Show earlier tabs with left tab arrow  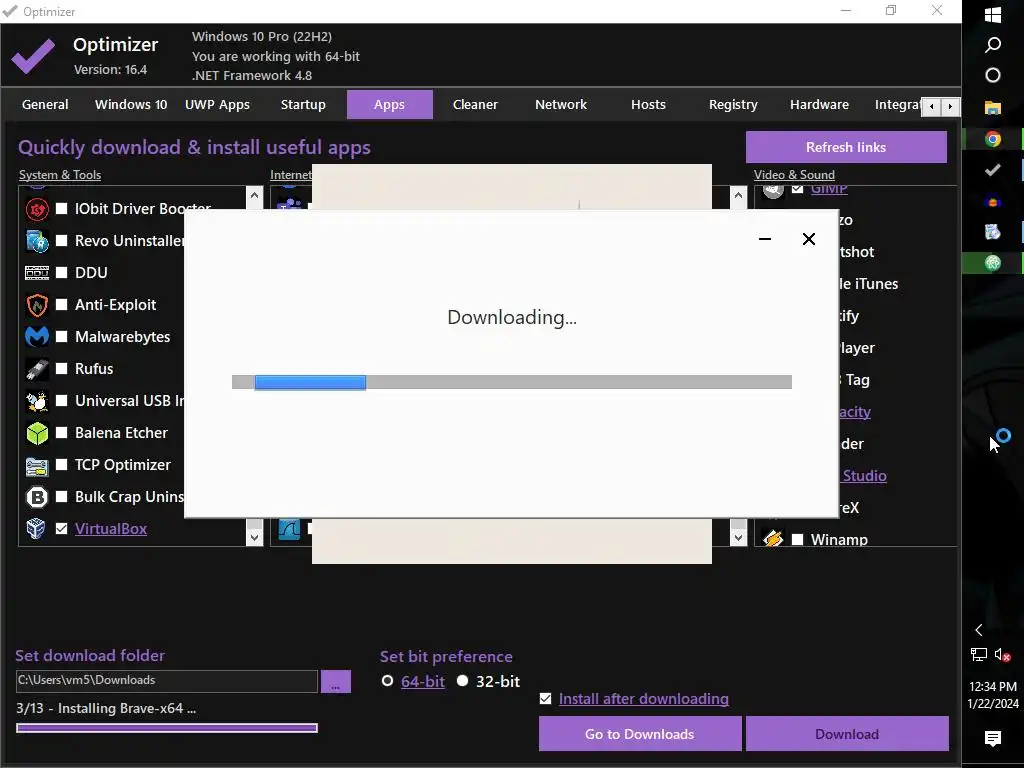(931, 106)
